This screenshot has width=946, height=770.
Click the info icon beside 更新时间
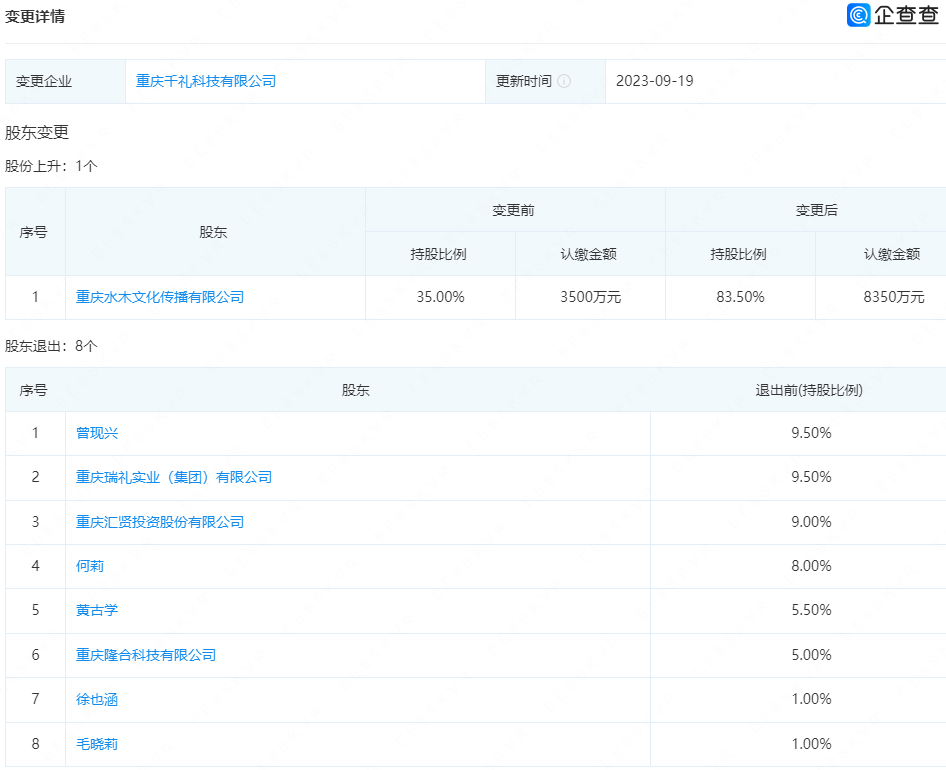tap(564, 81)
